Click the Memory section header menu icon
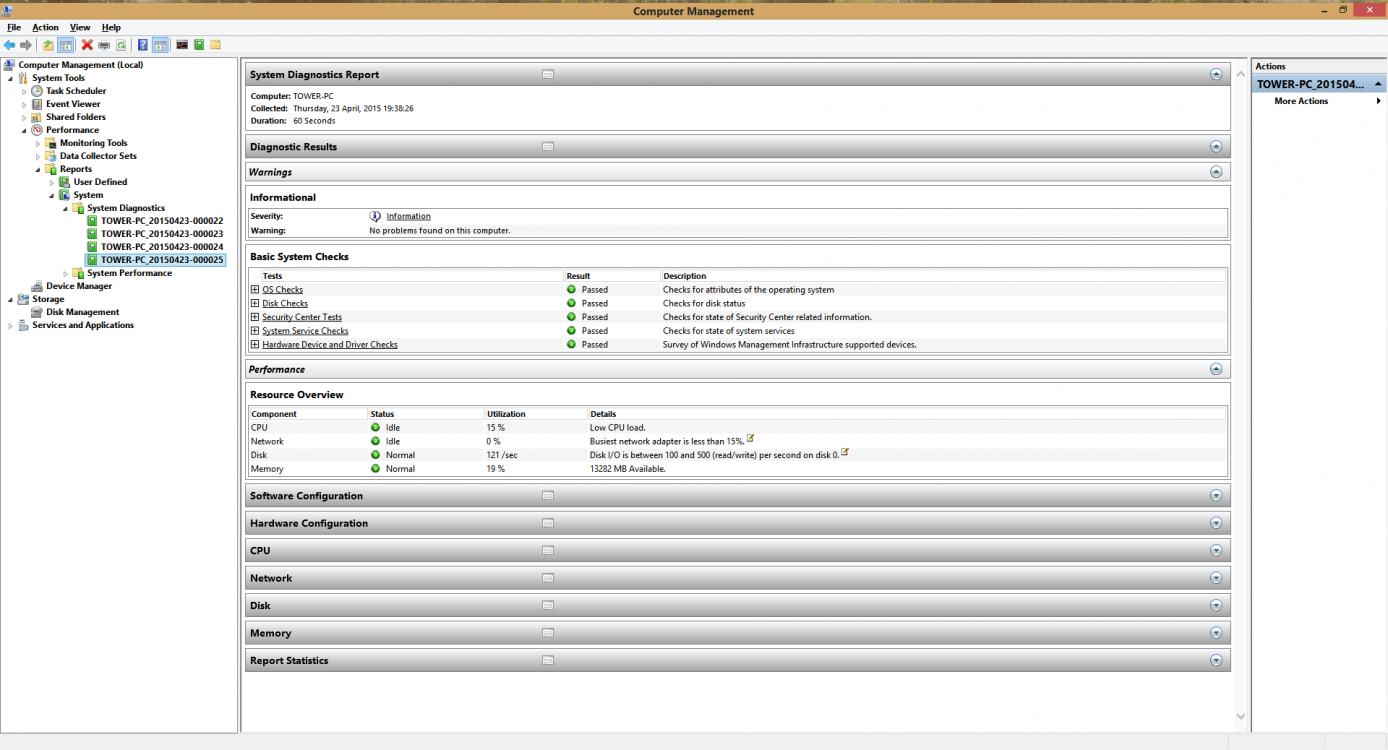The image size is (1388, 750). (x=548, y=633)
